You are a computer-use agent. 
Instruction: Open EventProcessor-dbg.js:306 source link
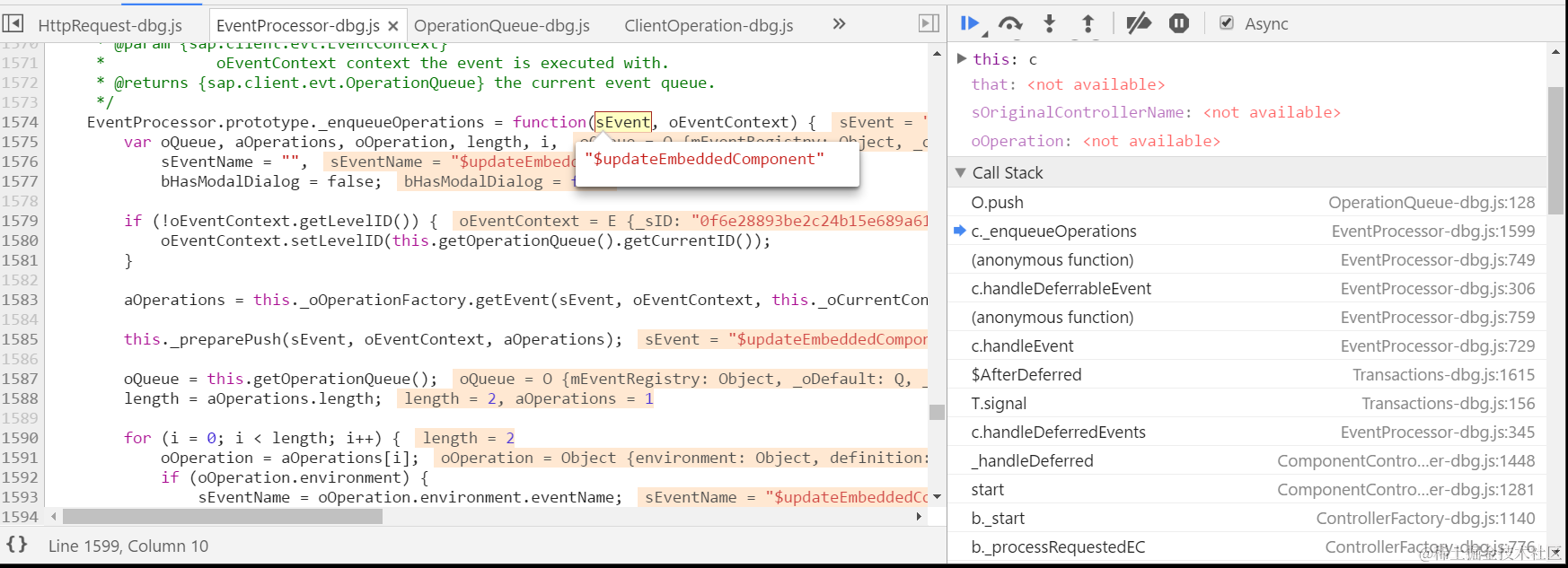pos(1438,288)
